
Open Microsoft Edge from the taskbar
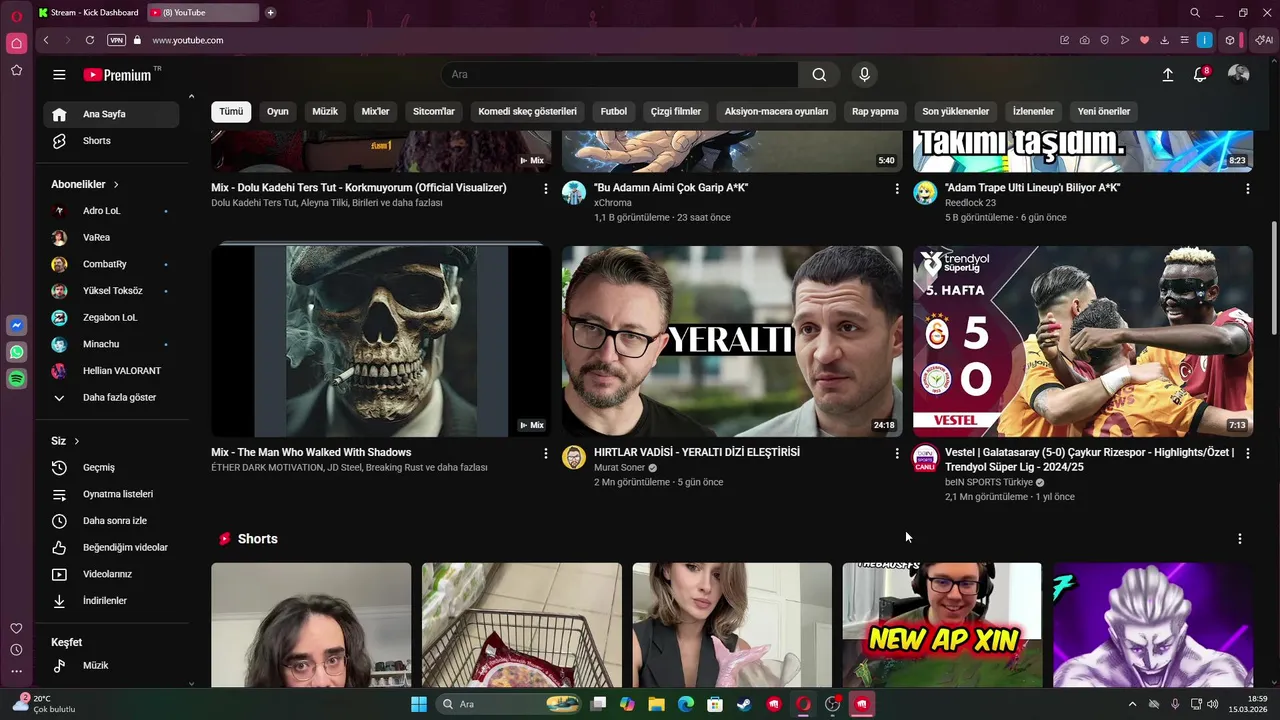685,704
